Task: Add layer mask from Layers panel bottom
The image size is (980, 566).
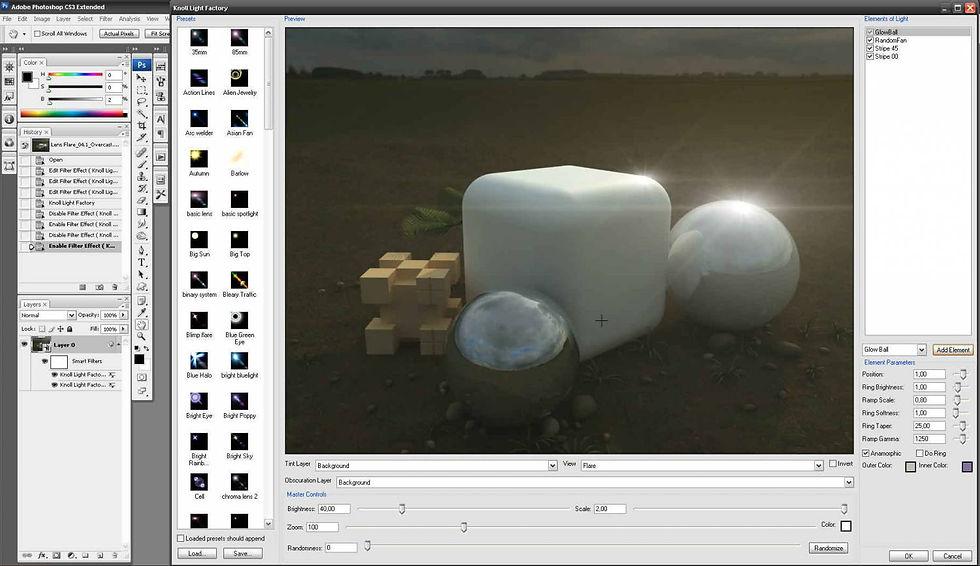Action: click(56, 555)
